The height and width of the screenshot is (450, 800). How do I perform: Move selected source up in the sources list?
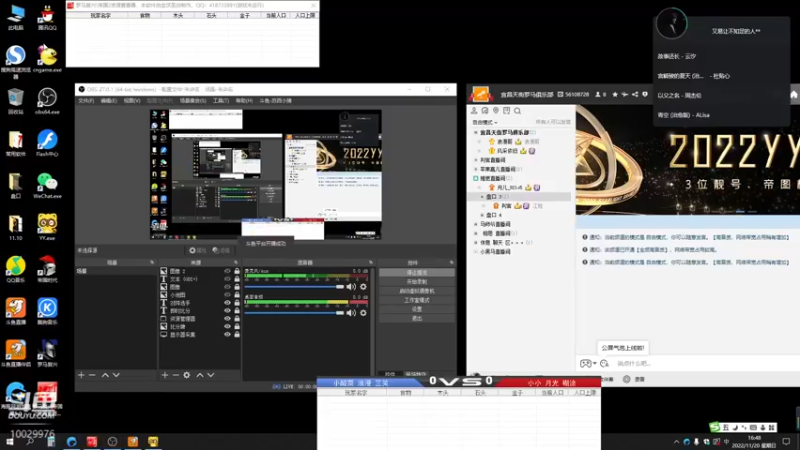click(x=199, y=375)
